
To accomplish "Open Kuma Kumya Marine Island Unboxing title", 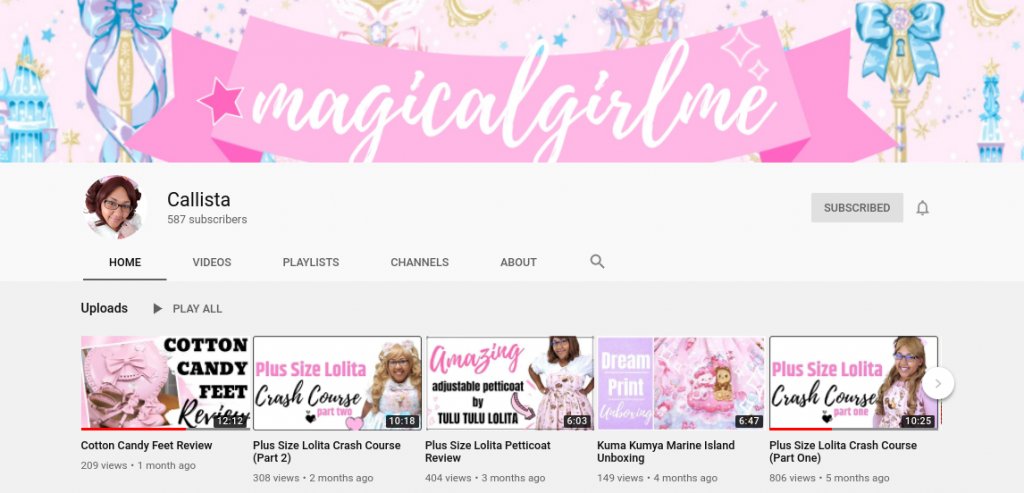I will [665, 452].
